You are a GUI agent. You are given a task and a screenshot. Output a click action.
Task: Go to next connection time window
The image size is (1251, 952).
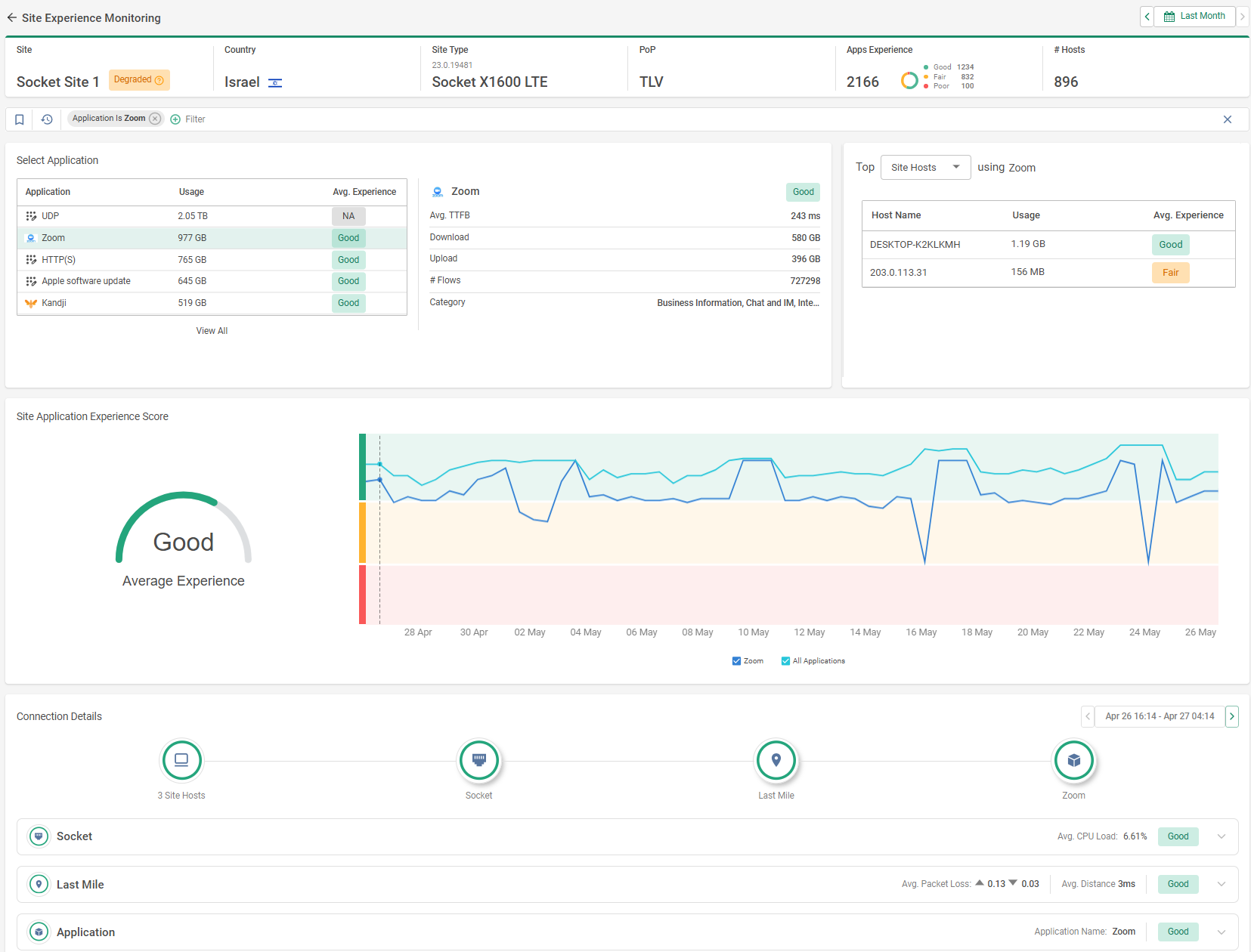pos(1232,716)
